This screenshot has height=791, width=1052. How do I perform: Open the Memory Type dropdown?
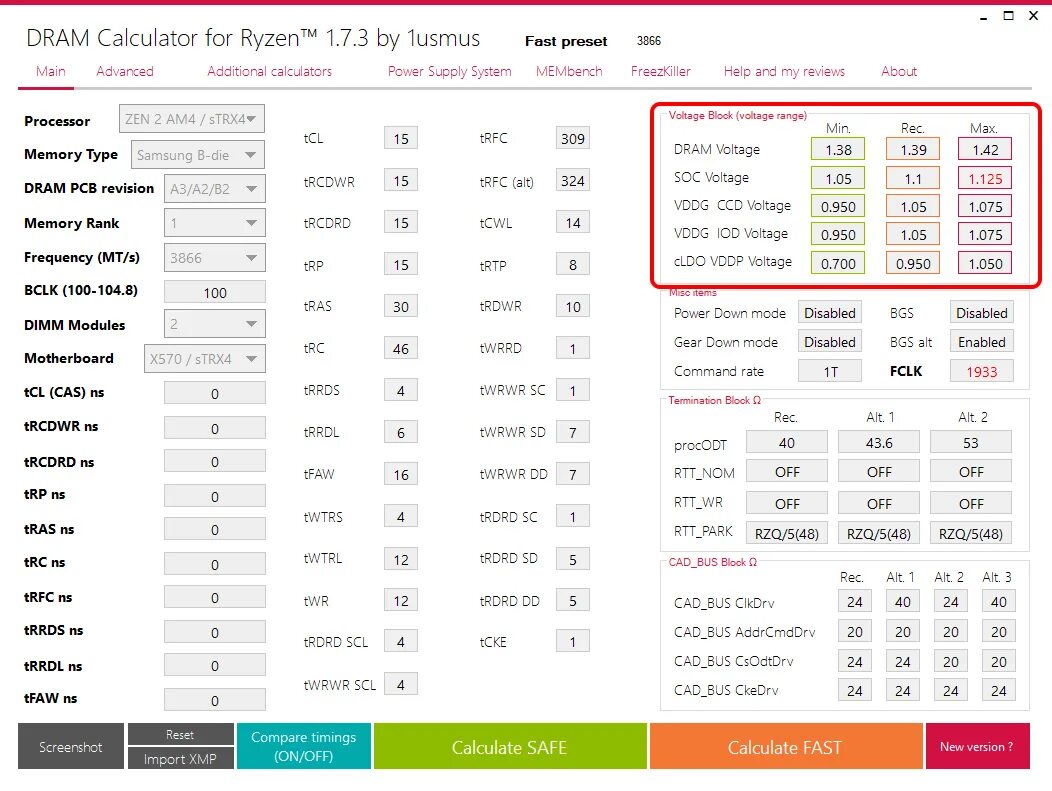196,154
